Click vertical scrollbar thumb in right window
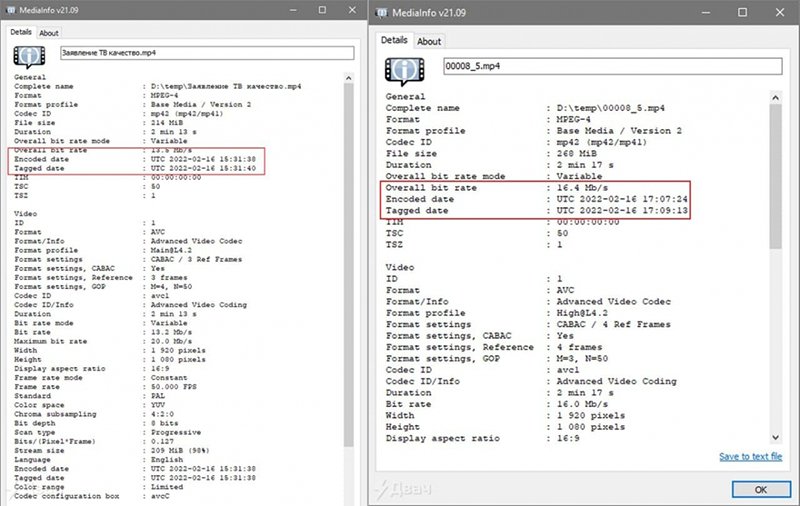Image resolution: width=800 pixels, height=506 pixels. (776, 176)
